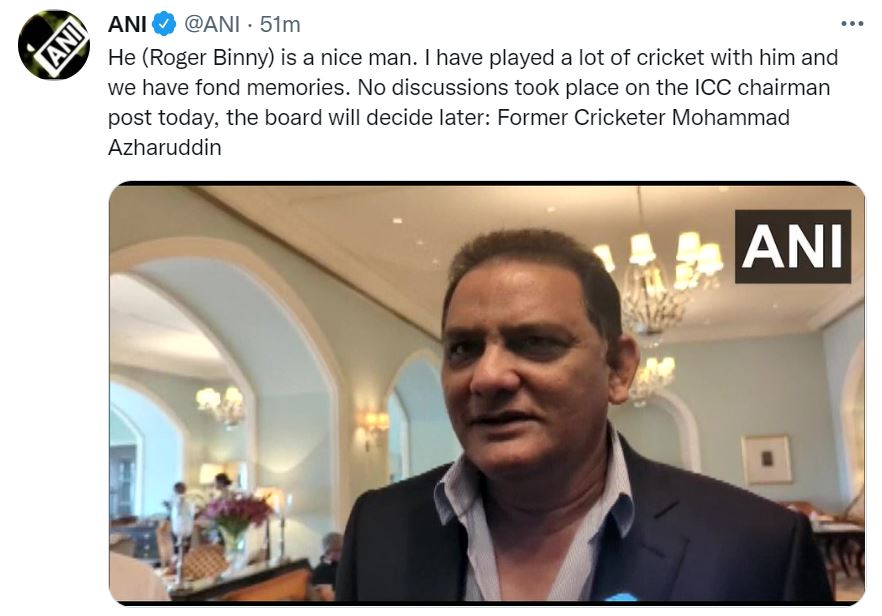The height and width of the screenshot is (616, 882).
Task: Open the ANI profile avatar
Action: coord(54,45)
